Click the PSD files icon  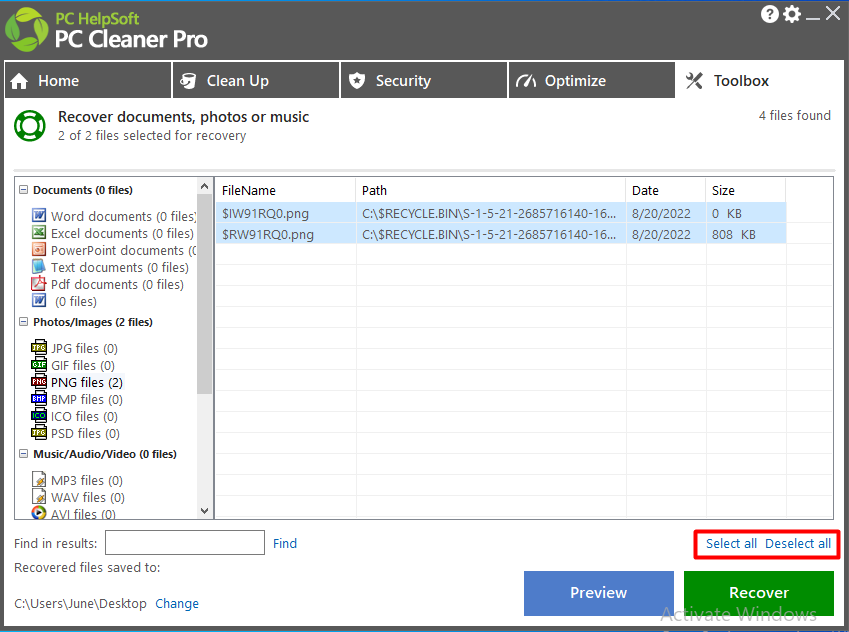click(x=39, y=433)
